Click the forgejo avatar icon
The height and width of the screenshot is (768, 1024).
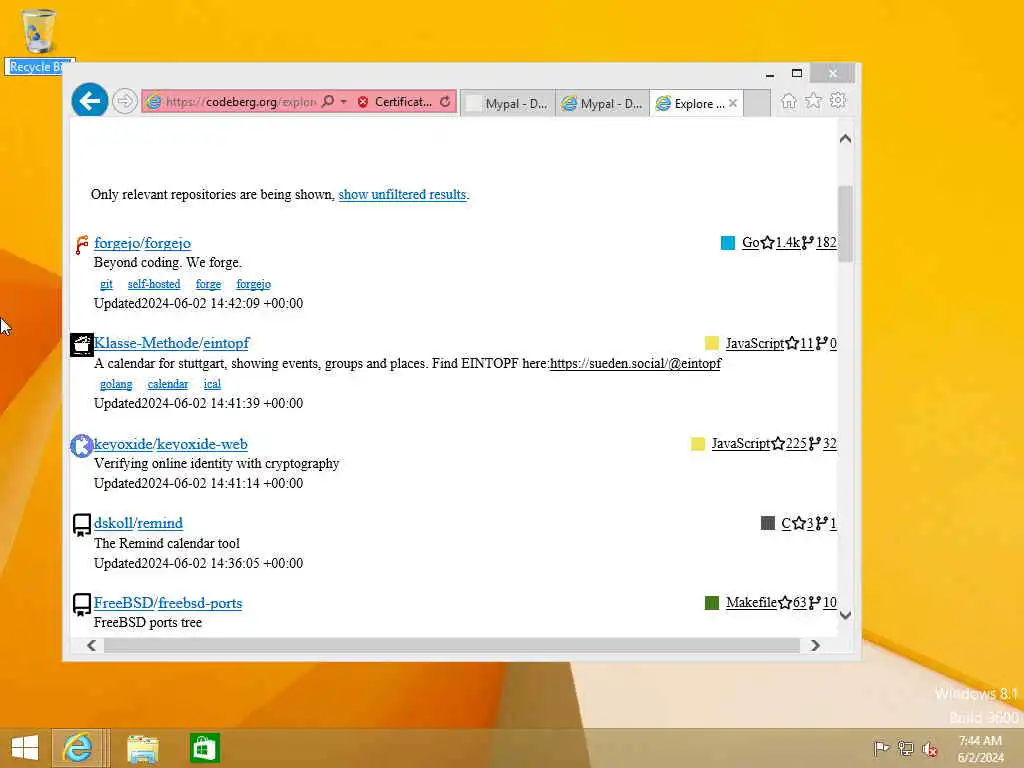pos(82,244)
